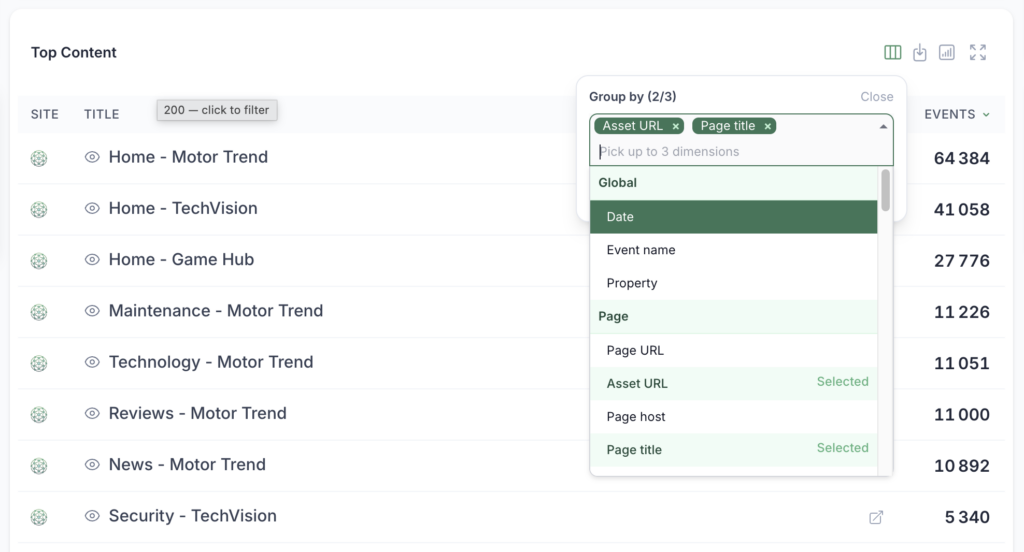Open the columns layout icon

coord(892,52)
